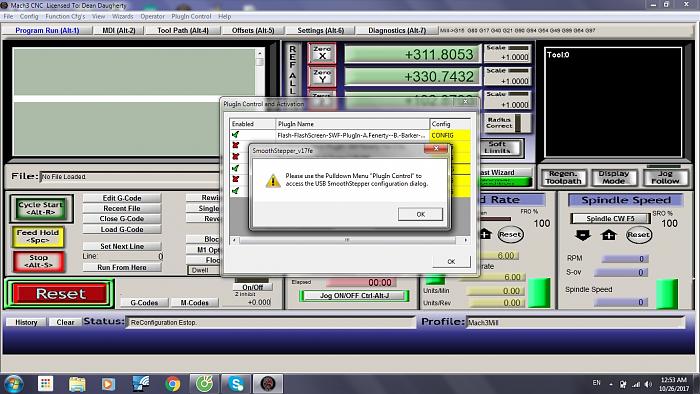This screenshot has width=700, height=394.
Task: Click the spindle speed increase arrow icon
Action: click(608, 235)
